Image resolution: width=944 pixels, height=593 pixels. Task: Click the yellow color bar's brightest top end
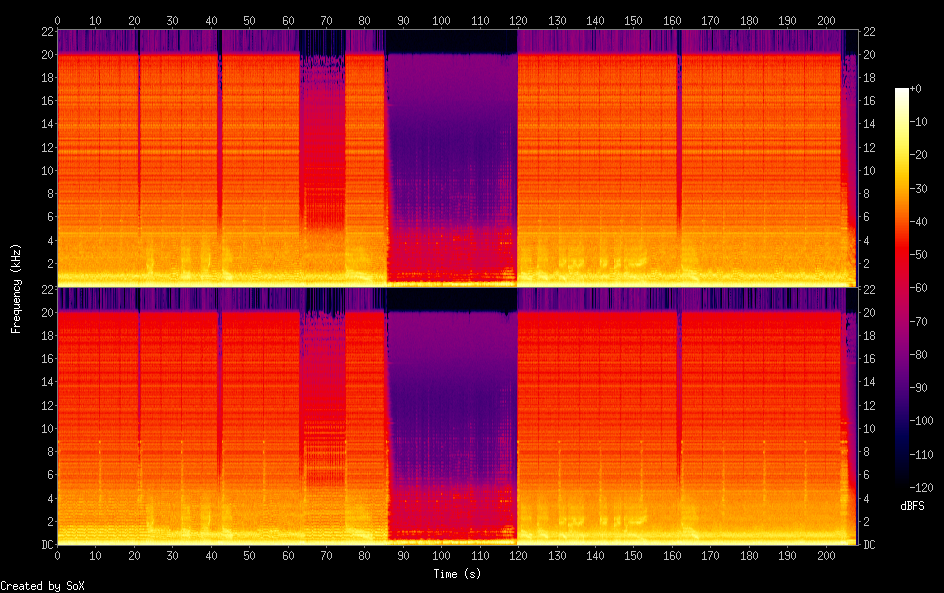(x=902, y=92)
